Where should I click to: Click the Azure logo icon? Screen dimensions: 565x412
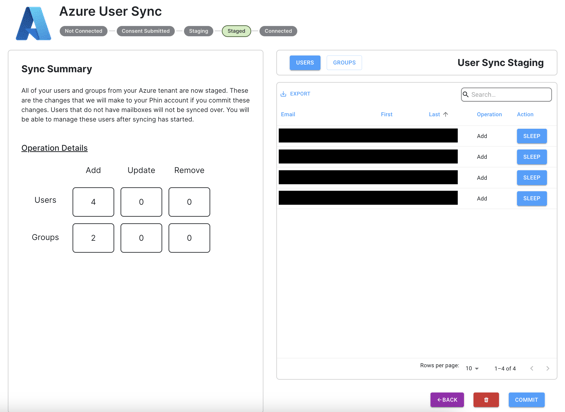point(33,23)
